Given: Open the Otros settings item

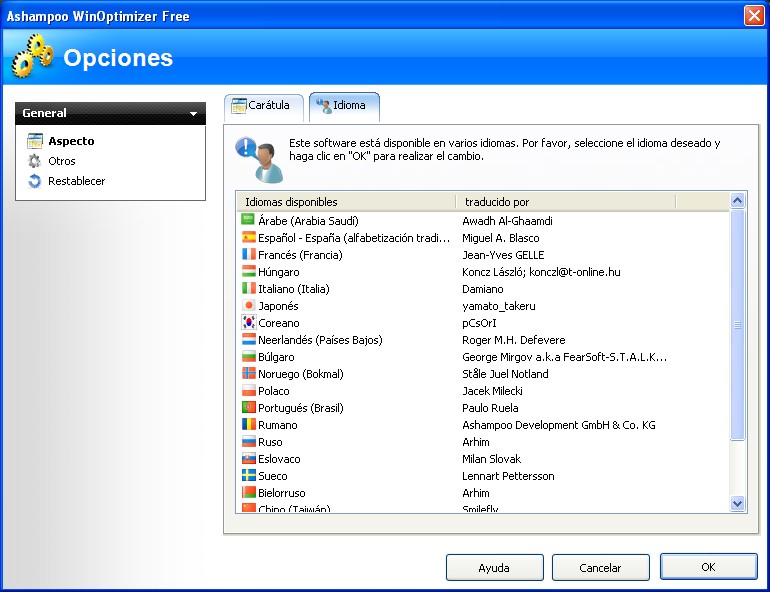Looking at the screenshot, I should (x=61, y=161).
